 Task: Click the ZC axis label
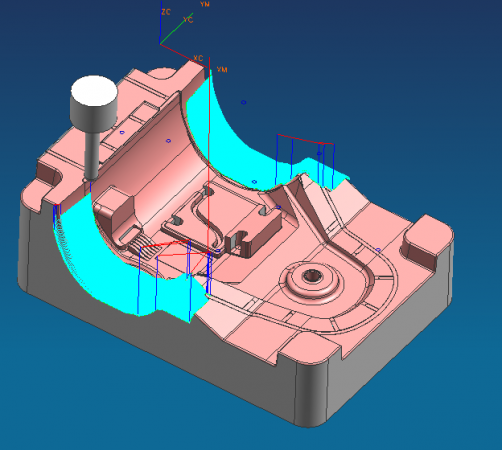(x=166, y=12)
